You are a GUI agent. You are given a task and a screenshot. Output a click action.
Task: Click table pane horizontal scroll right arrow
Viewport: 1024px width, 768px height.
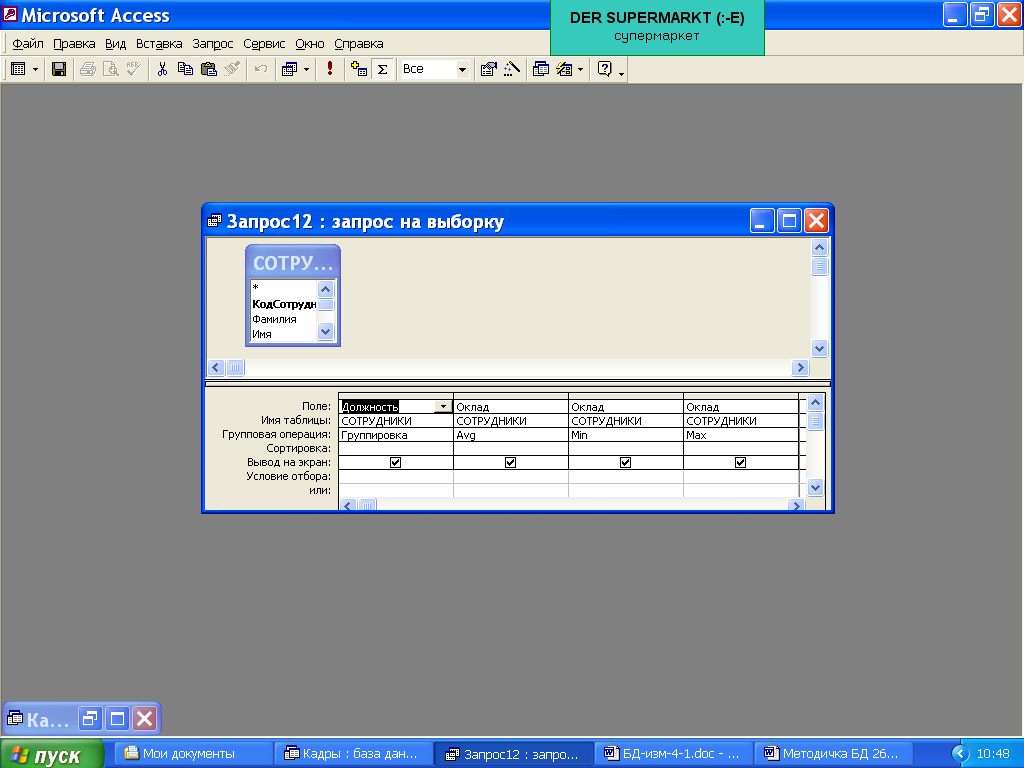(800, 368)
